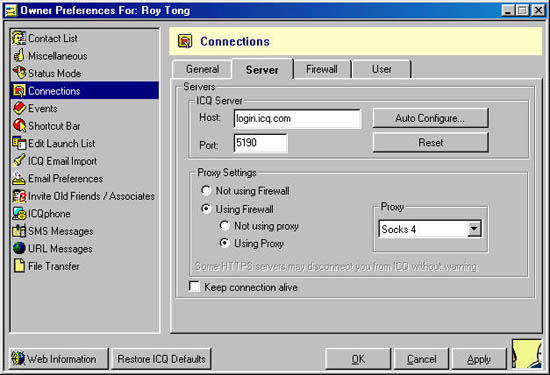Image resolution: width=550 pixels, height=375 pixels.
Task: Click the face thumbnail in corner
Action: 527,354
